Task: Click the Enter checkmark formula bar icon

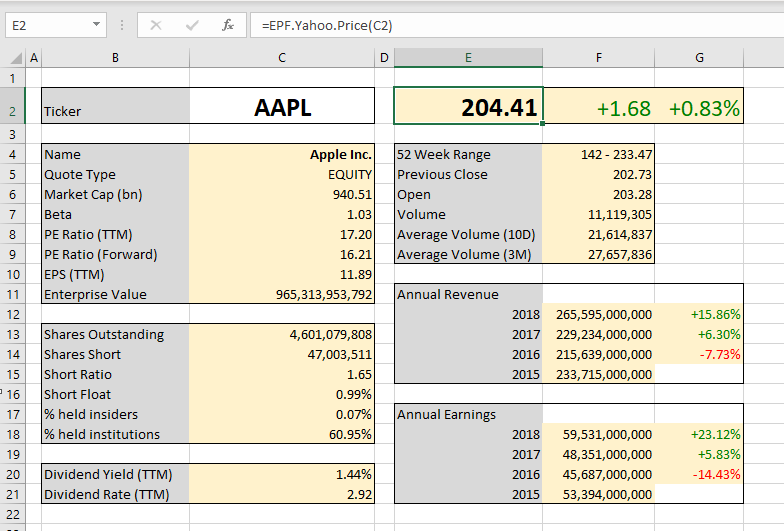Action: coord(192,25)
